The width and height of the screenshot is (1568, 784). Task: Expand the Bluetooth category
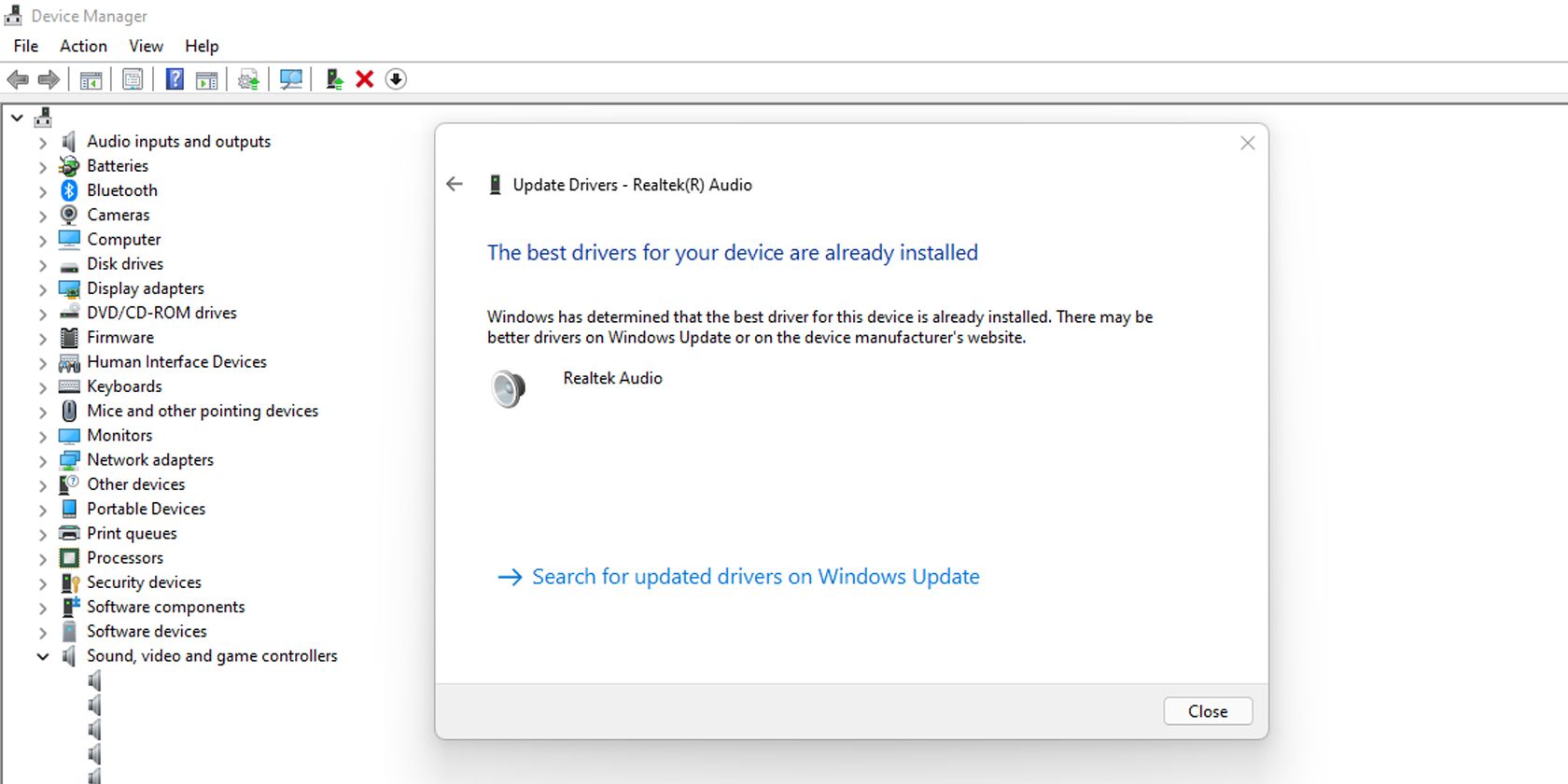tap(43, 191)
